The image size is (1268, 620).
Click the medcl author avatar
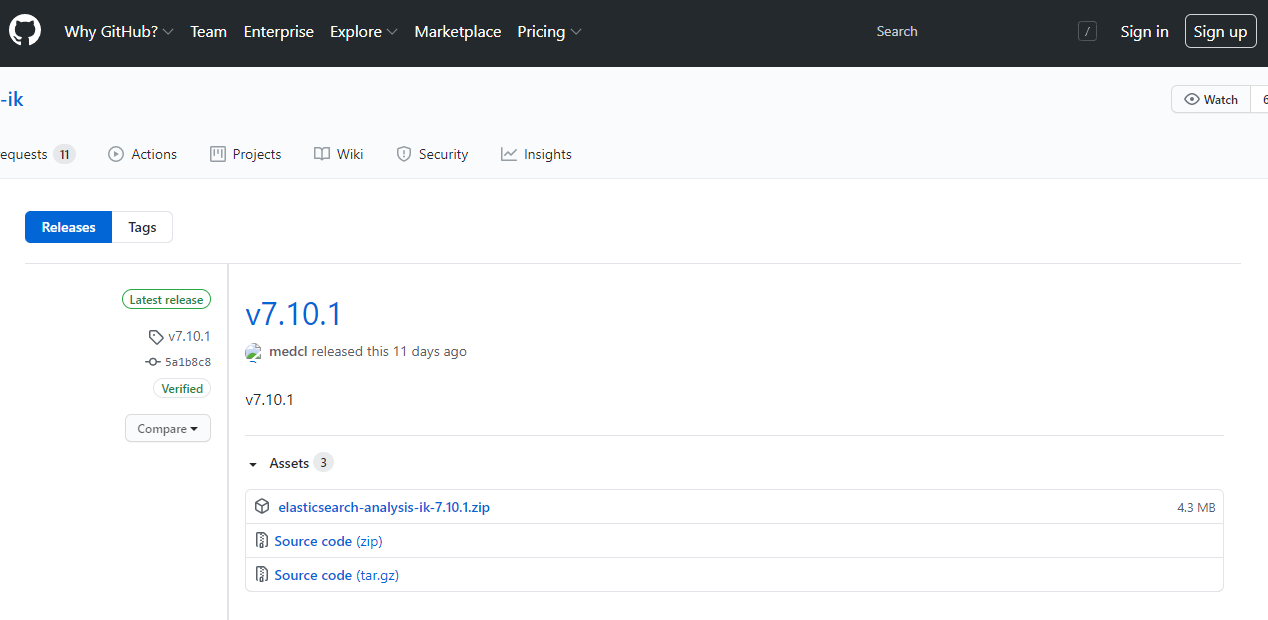click(254, 352)
